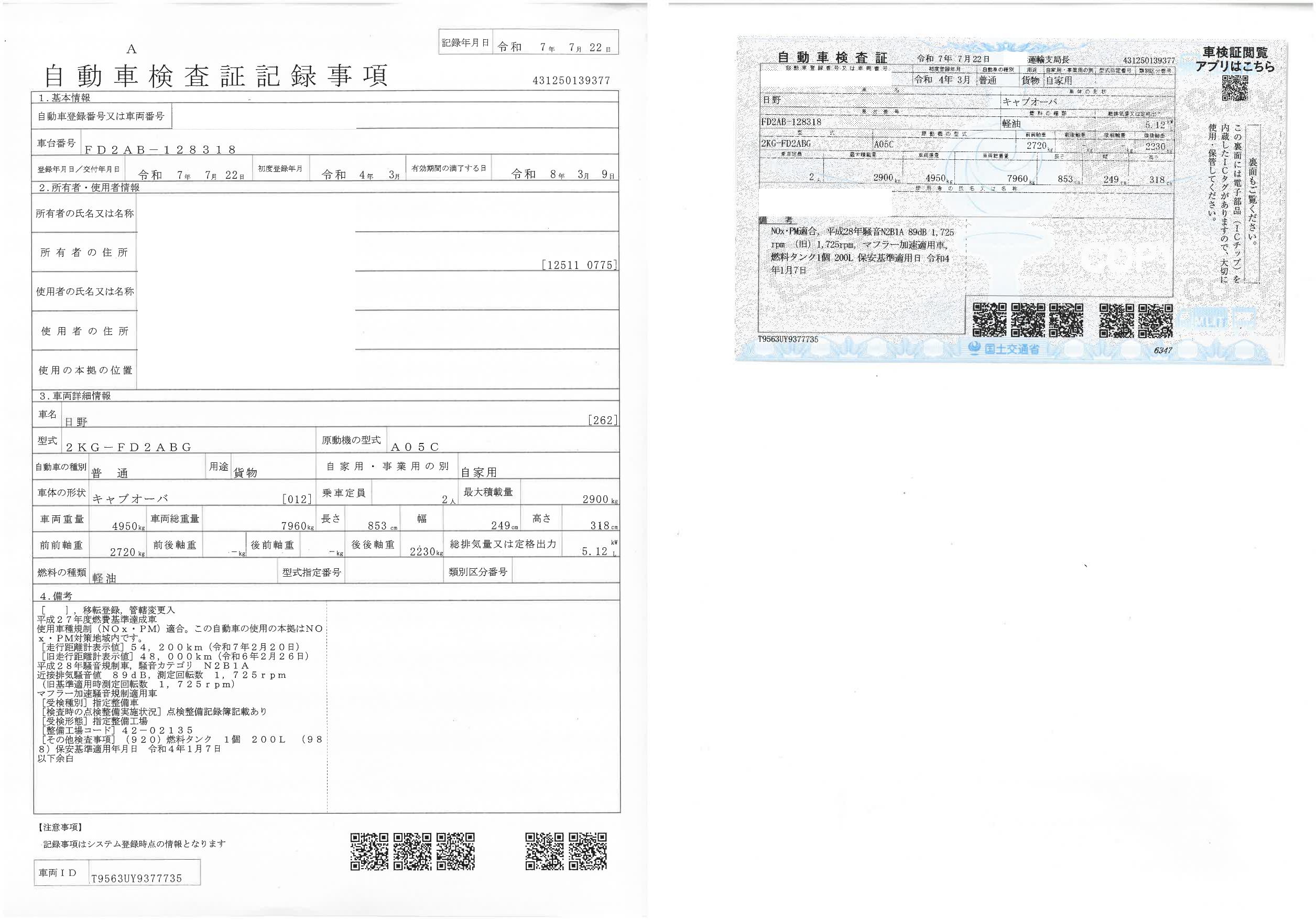This screenshot has height=920, width=1316.
Task: Click the 記録年月日 label
Action: [x=465, y=43]
